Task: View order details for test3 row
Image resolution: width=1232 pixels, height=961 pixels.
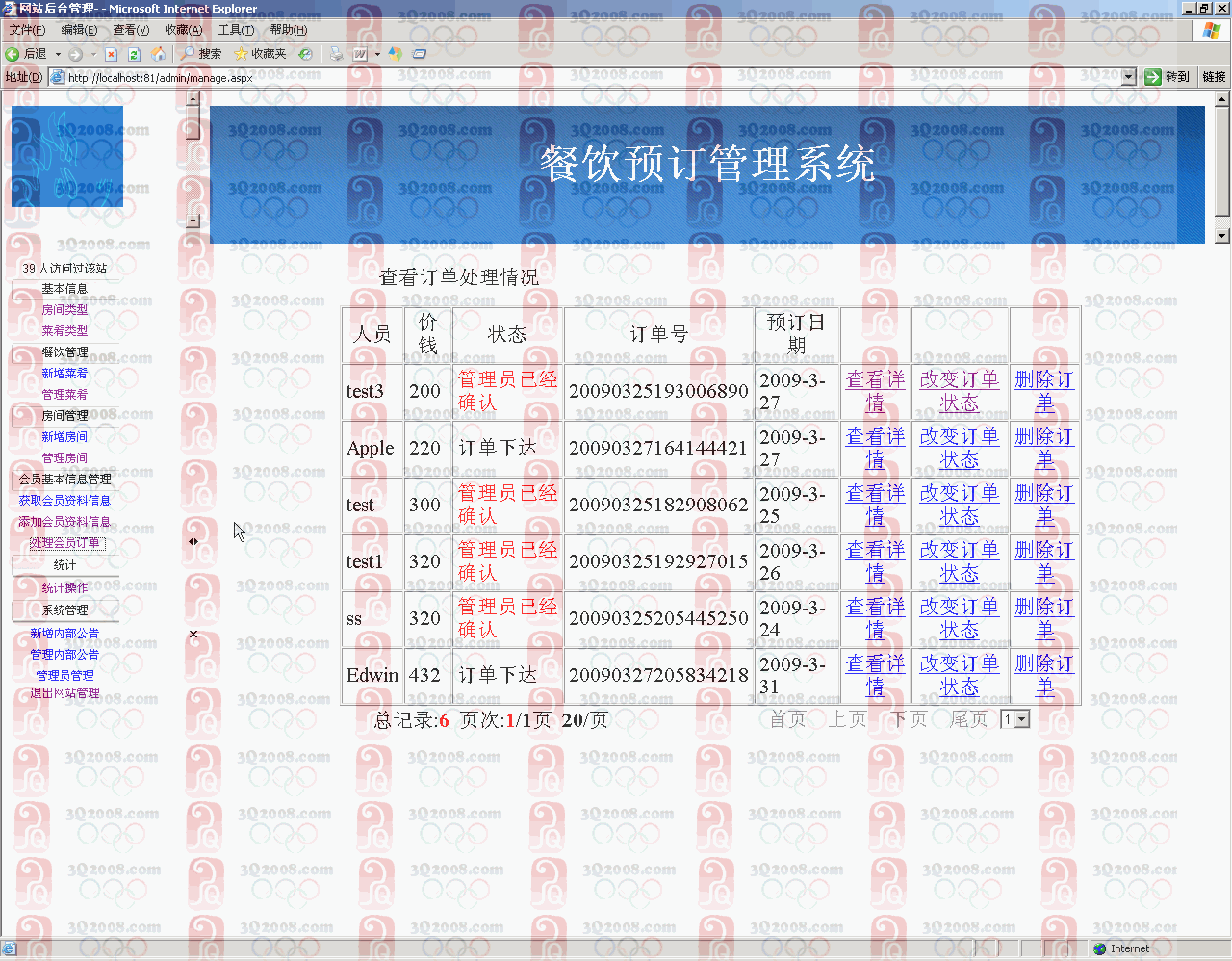Action: point(875,391)
